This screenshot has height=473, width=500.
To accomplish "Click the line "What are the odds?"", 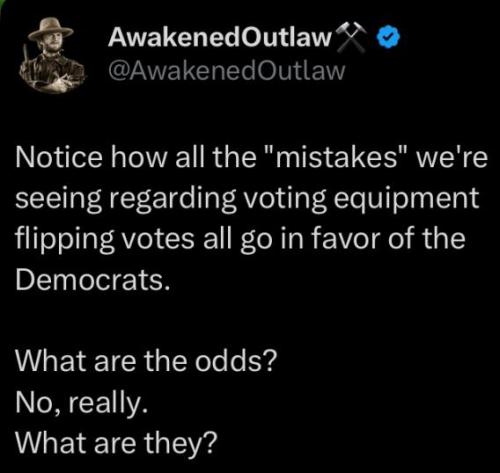I will click(x=146, y=361).
